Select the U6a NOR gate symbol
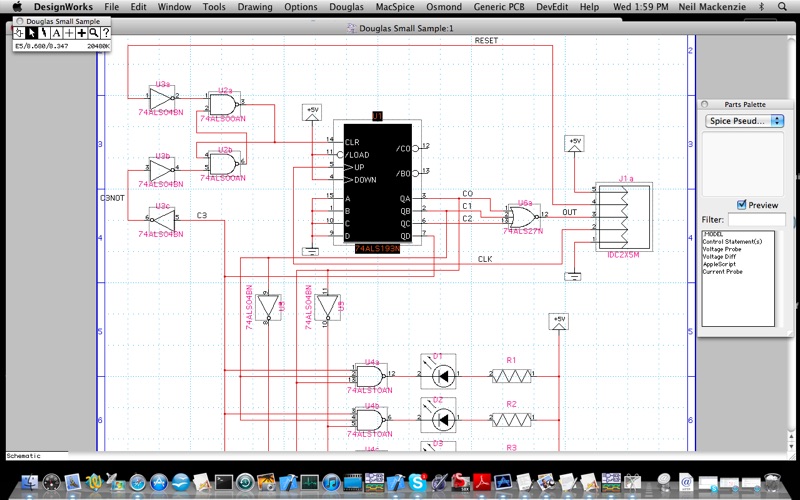This screenshot has width=800, height=500. (524, 216)
